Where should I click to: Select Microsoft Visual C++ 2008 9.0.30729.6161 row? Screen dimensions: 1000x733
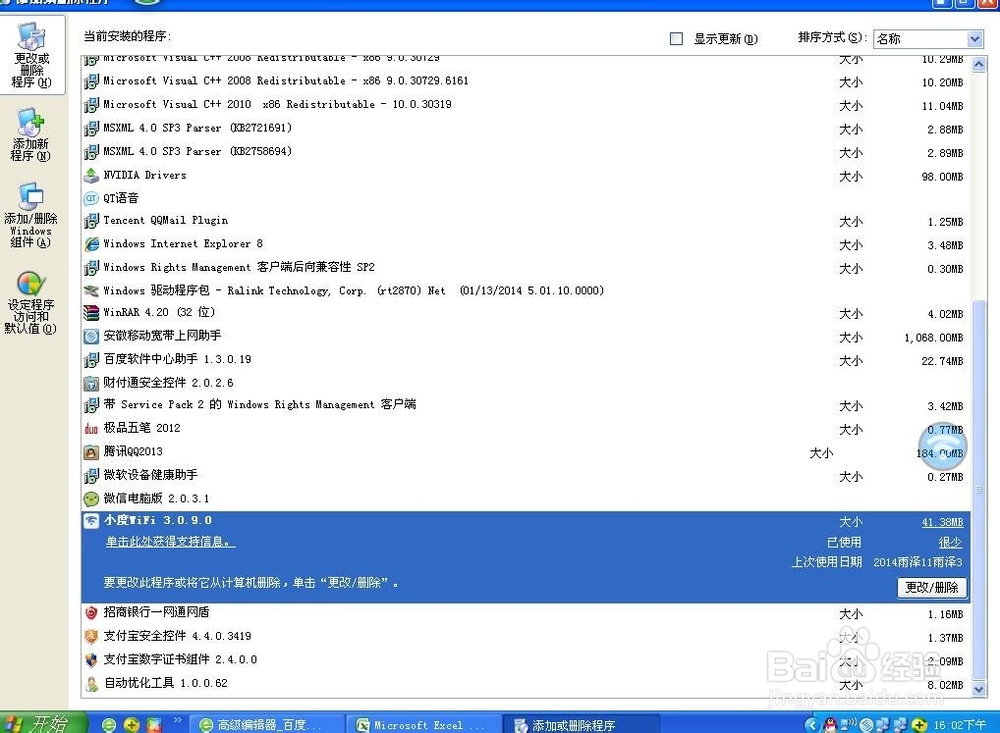point(526,81)
